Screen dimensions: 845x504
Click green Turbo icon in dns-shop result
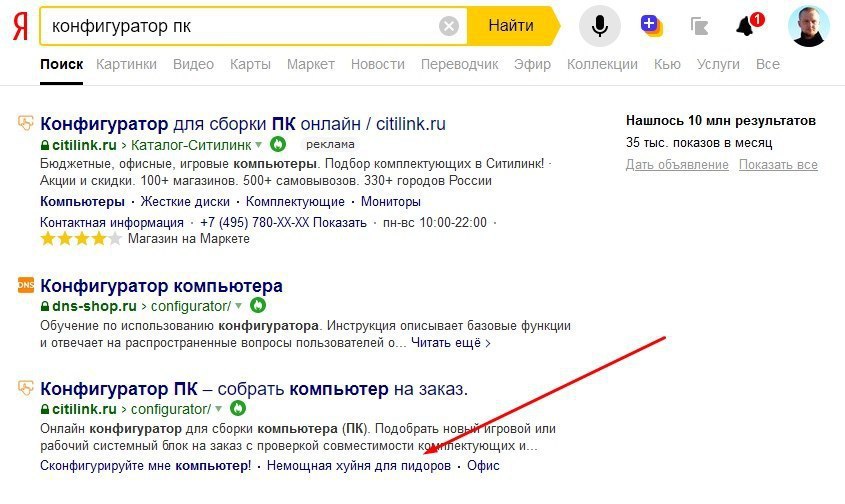[258, 306]
